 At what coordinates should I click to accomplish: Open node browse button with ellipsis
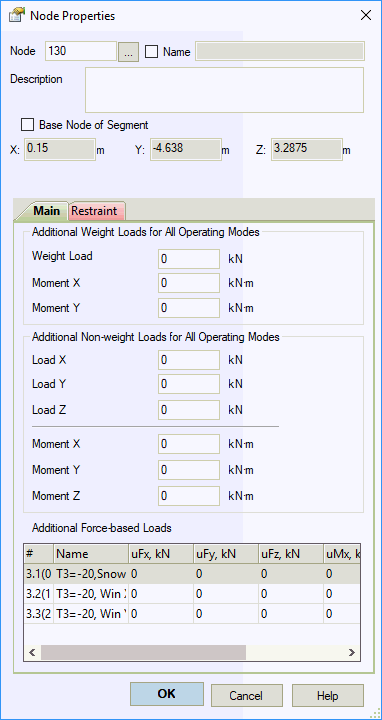[x=129, y=51]
